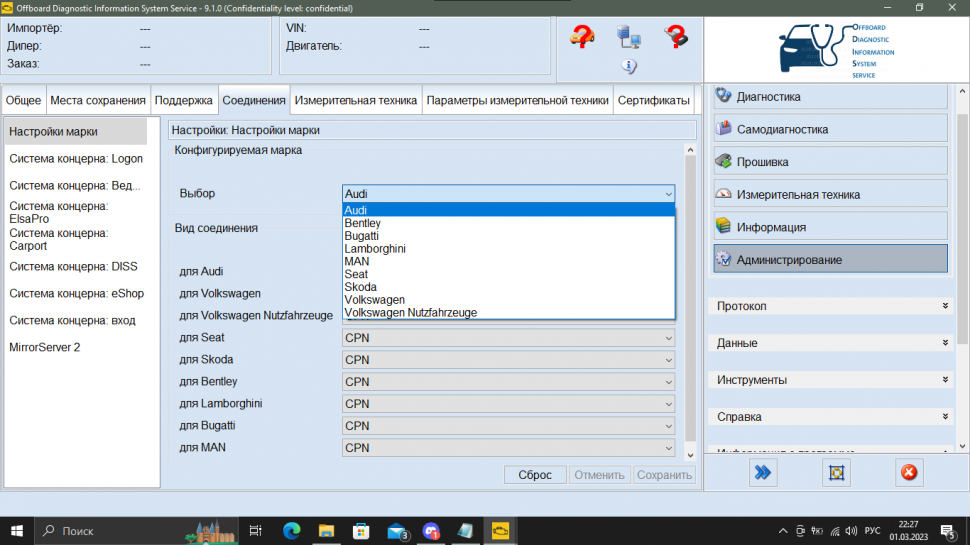Select Система концерна: eShop in the sidebar
Screen dimensions: 970x545
point(76,294)
